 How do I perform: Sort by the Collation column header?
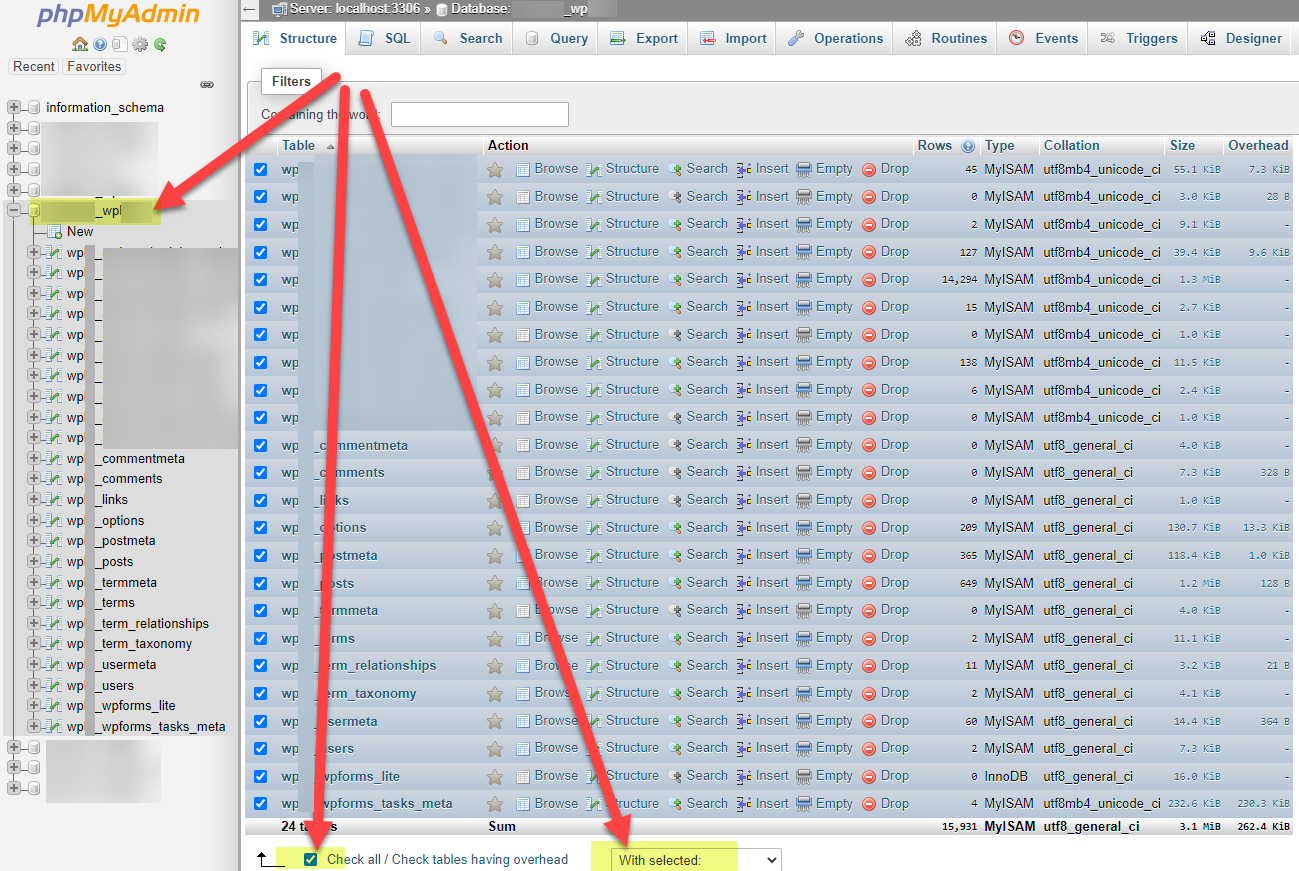[1072, 146]
